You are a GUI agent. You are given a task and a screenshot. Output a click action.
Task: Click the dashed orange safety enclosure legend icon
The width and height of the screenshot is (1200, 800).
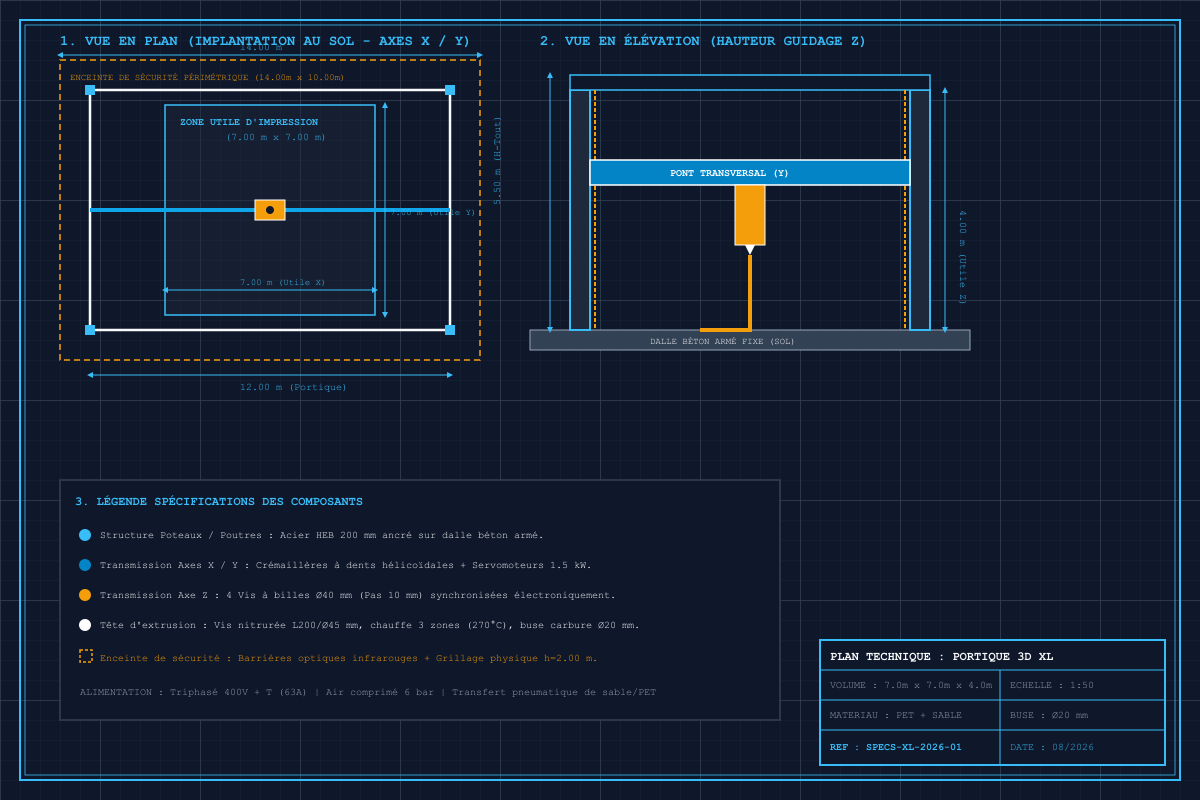(86, 656)
